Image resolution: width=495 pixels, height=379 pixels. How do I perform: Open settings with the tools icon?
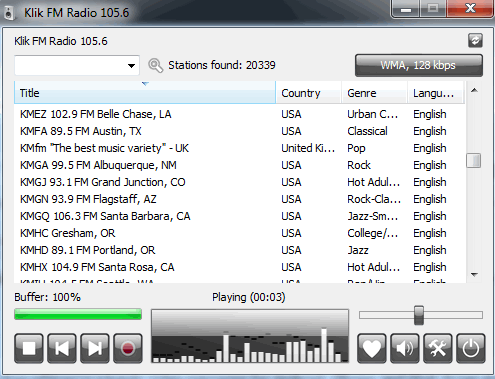point(438,348)
